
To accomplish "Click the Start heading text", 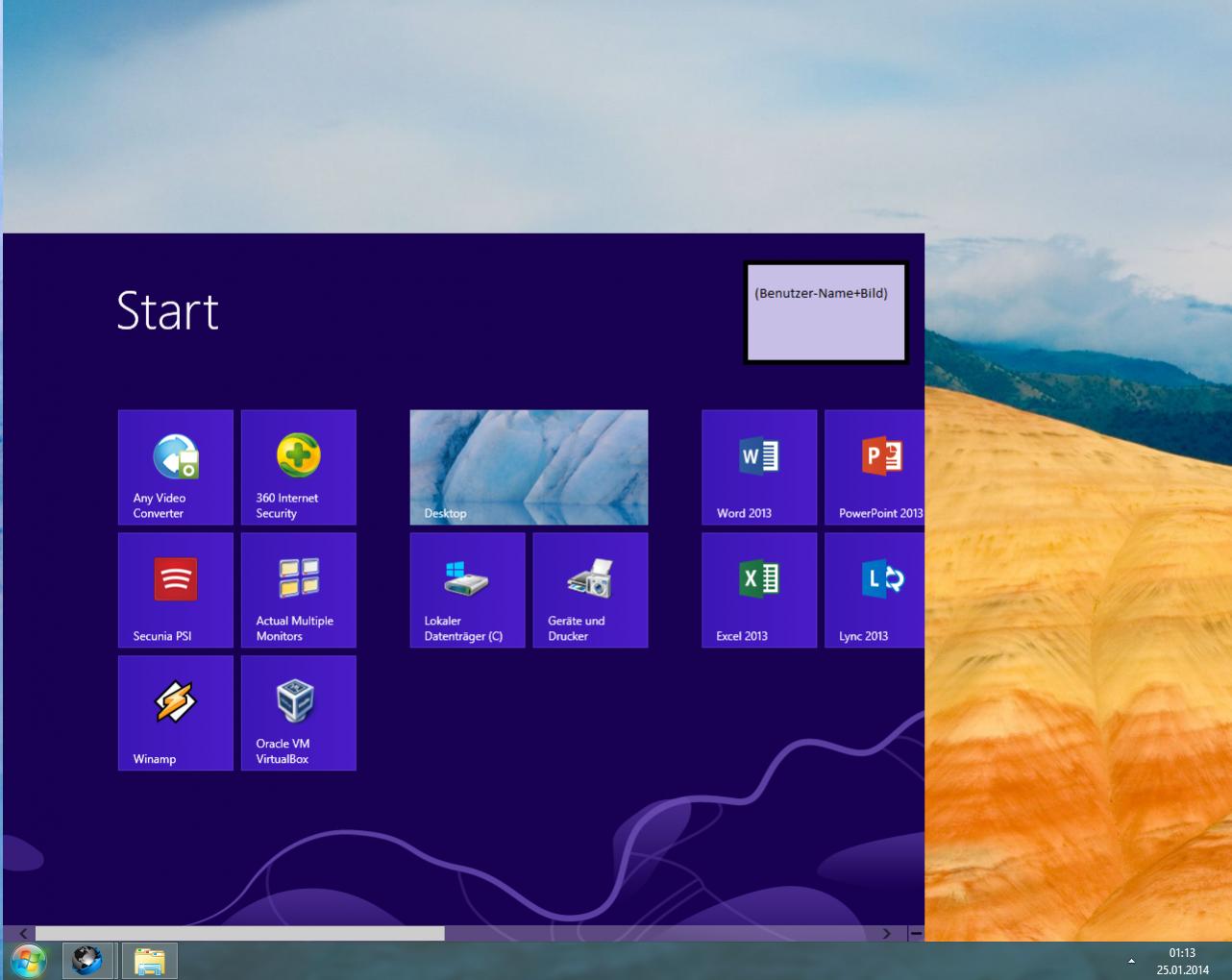I will (168, 311).
